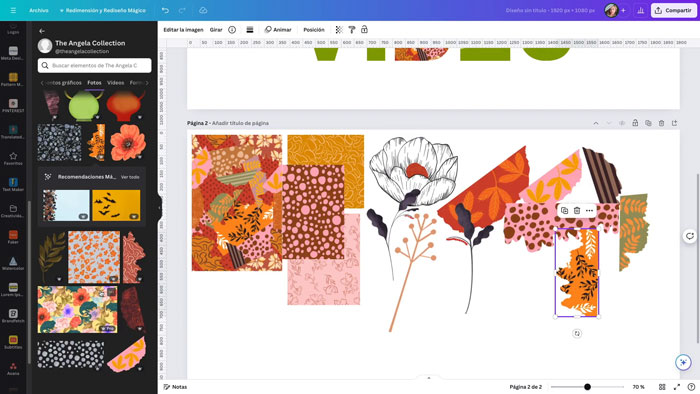
Task: Click 'Añadir título de página' field
Action: [x=240, y=123]
